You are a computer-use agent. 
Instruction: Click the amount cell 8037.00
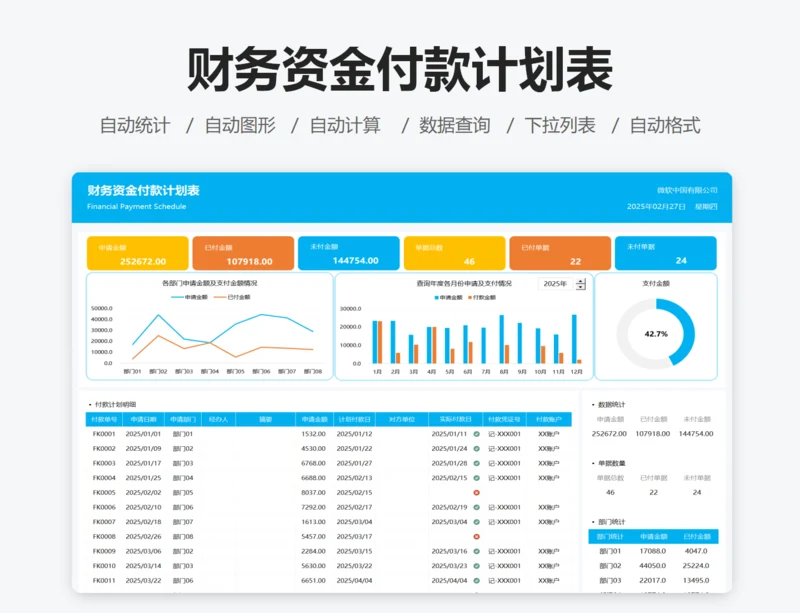coord(313,493)
